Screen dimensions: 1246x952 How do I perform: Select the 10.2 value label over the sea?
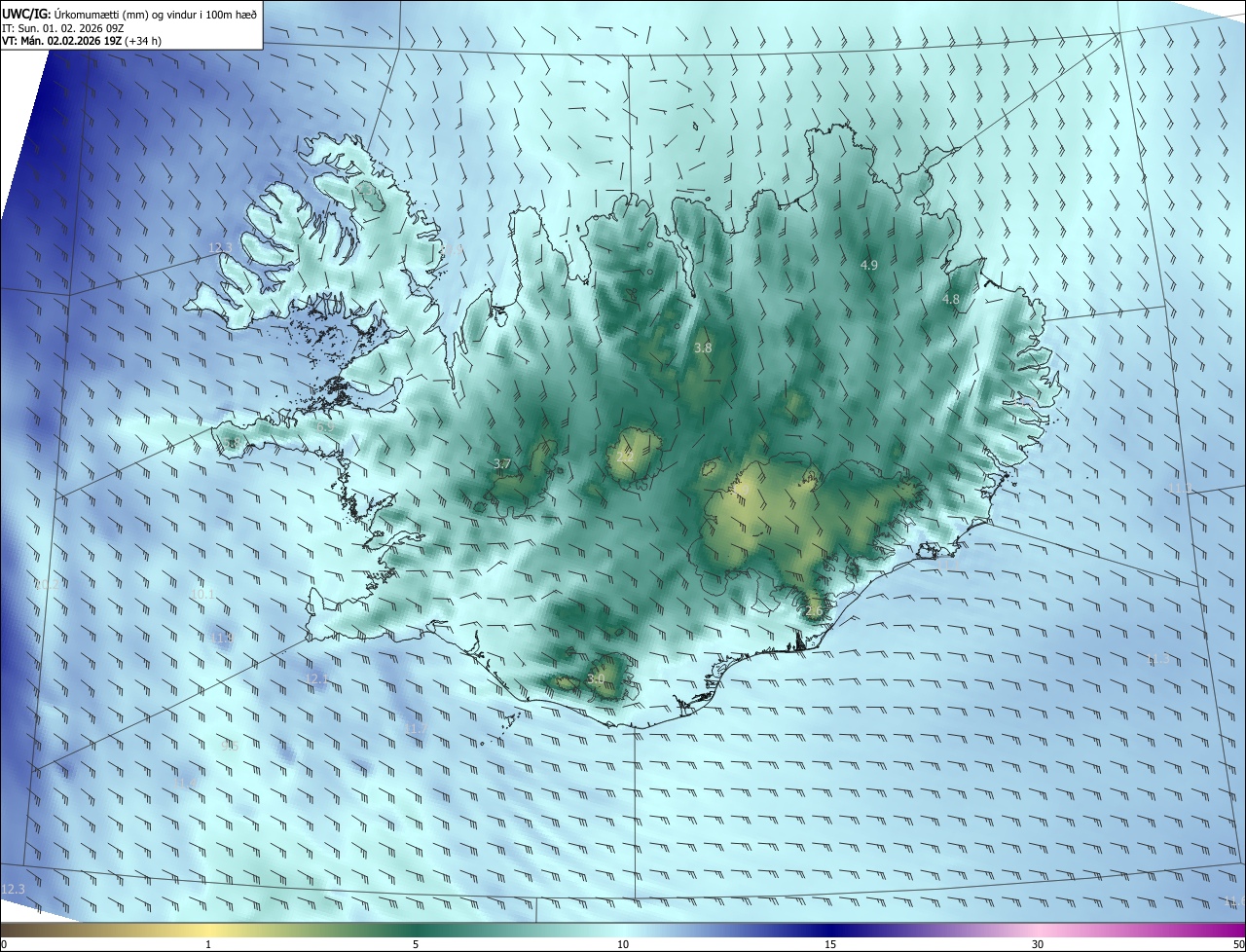(x=46, y=584)
